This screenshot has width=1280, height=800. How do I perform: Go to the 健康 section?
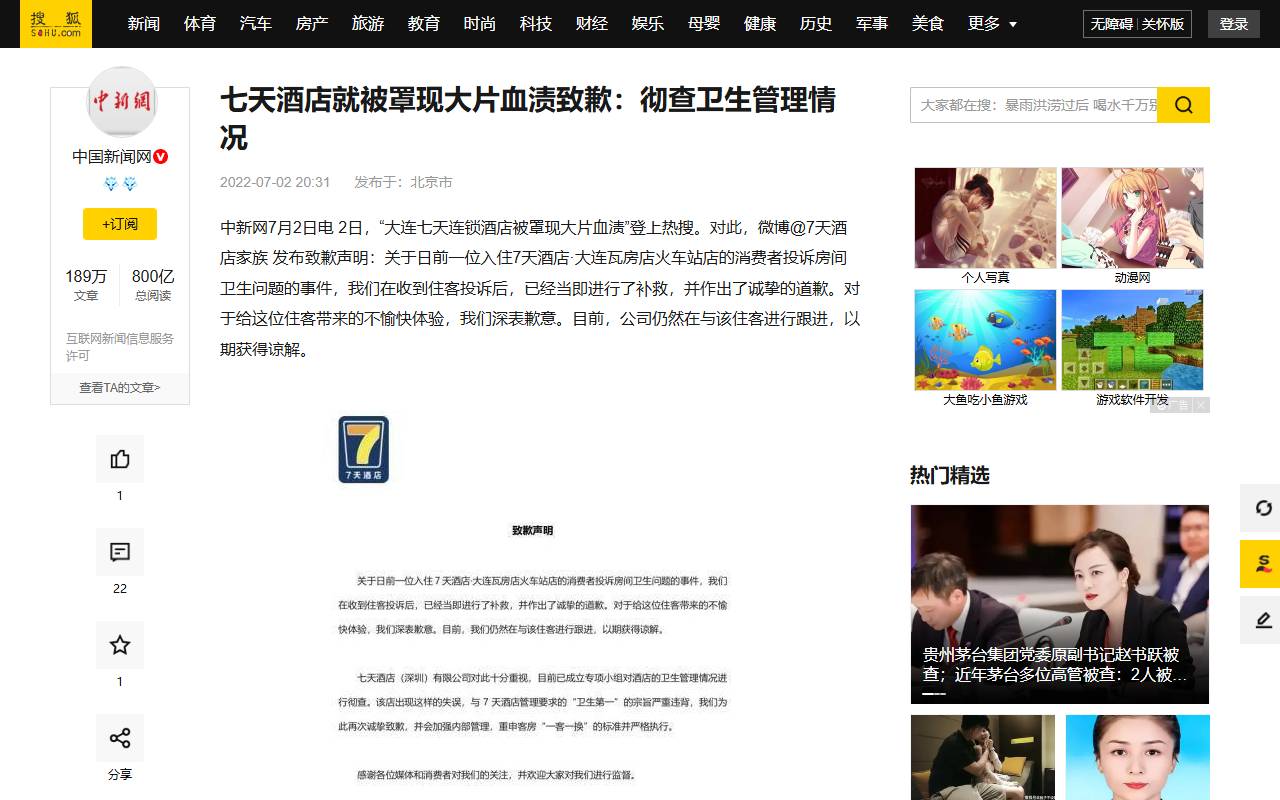(760, 24)
